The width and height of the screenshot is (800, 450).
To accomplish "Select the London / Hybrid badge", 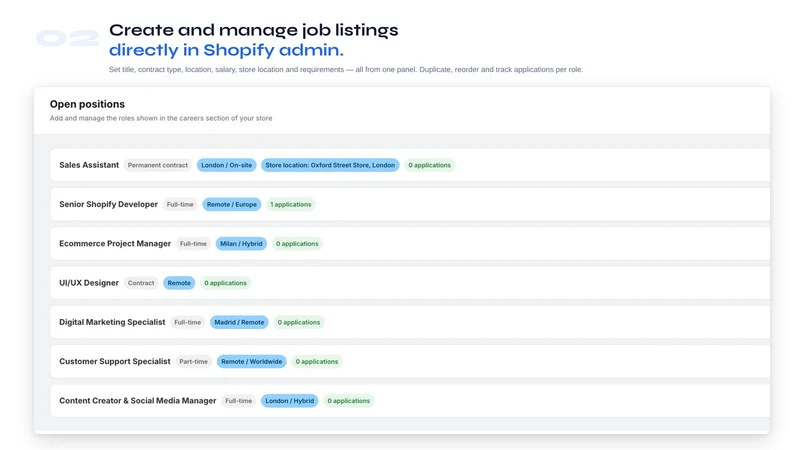I will coord(290,401).
